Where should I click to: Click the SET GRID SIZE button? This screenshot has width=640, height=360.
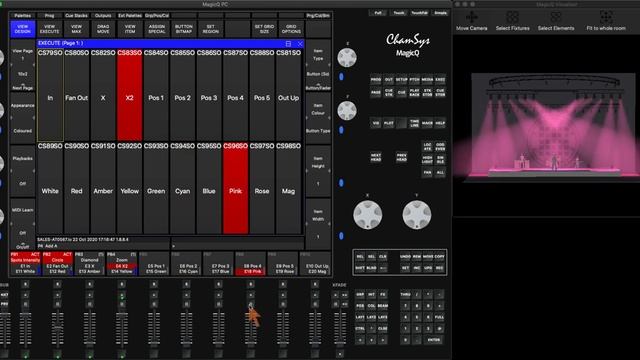tap(264, 29)
